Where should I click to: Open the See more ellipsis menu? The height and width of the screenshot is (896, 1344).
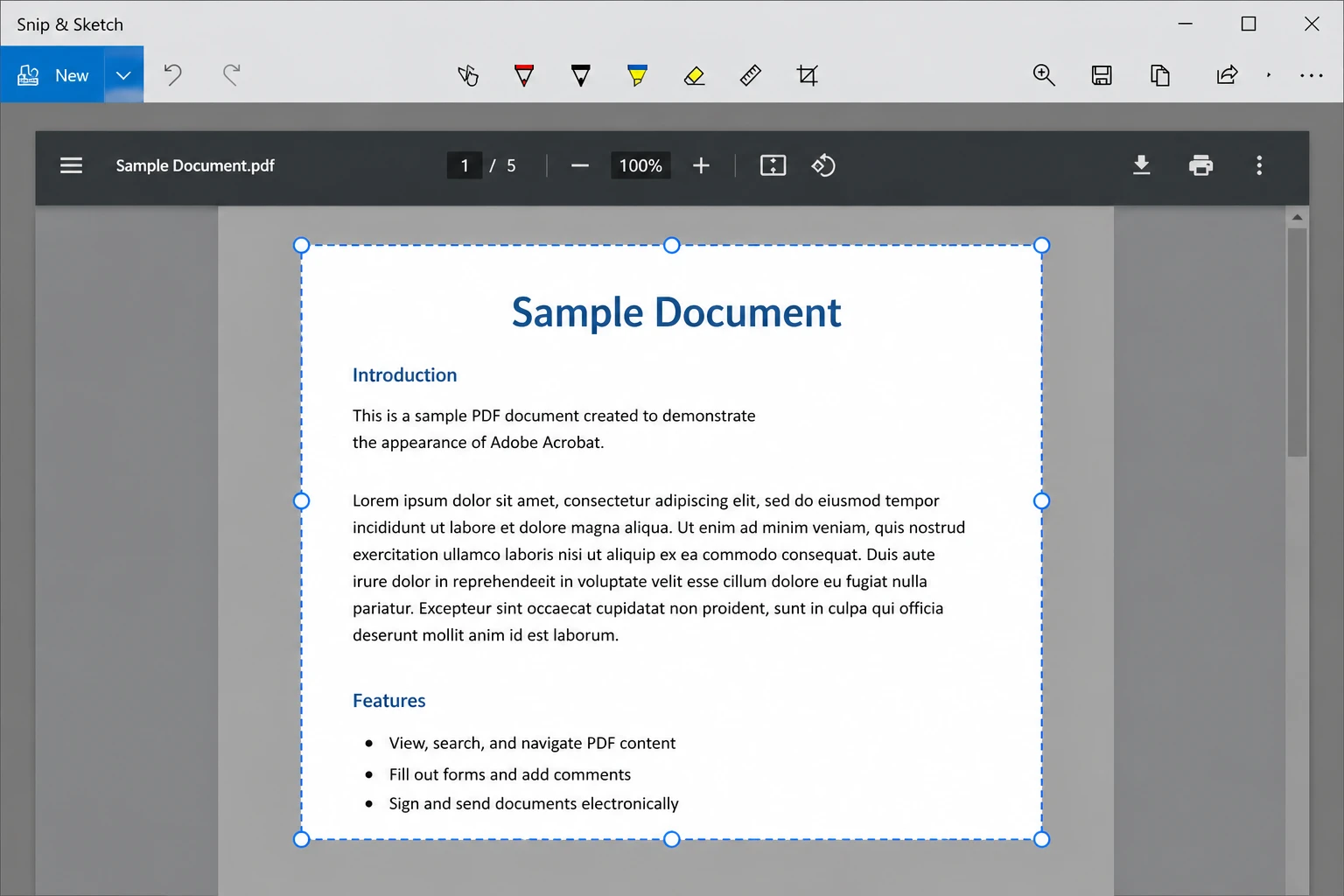(x=1312, y=75)
